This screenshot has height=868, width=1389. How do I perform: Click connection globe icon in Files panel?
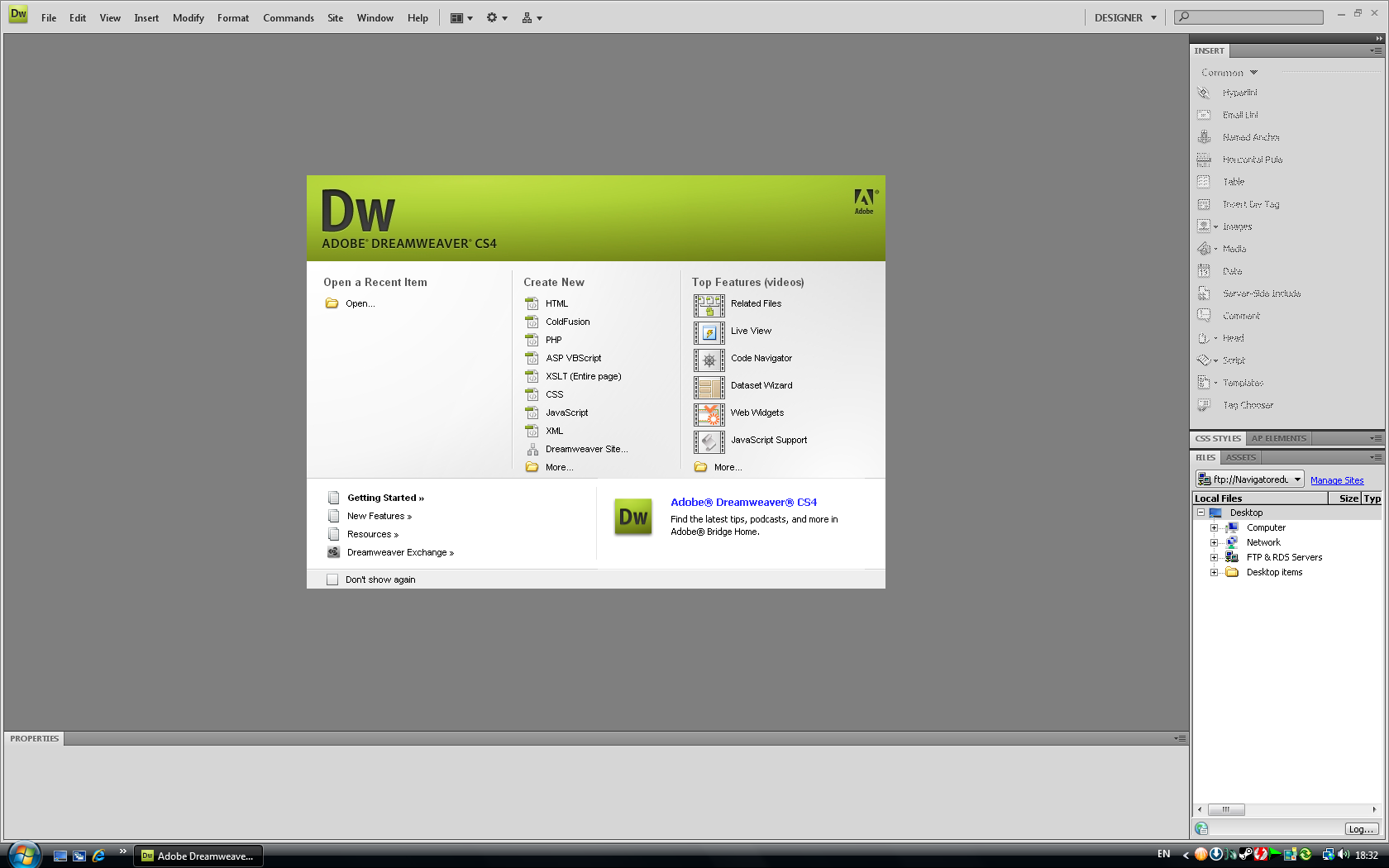[1201, 828]
